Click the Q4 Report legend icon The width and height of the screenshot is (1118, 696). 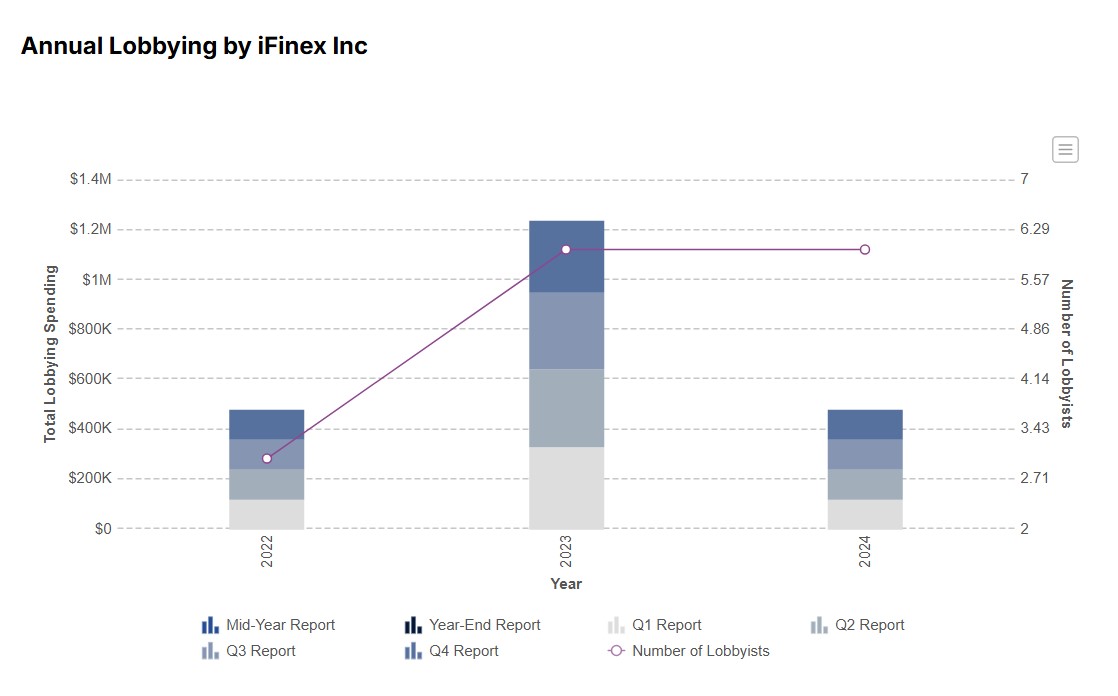pyautogui.click(x=413, y=651)
